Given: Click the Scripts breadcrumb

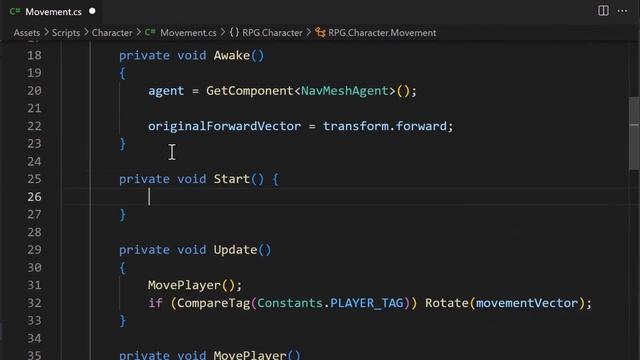Looking at the screenshot, I should point(66,33).
